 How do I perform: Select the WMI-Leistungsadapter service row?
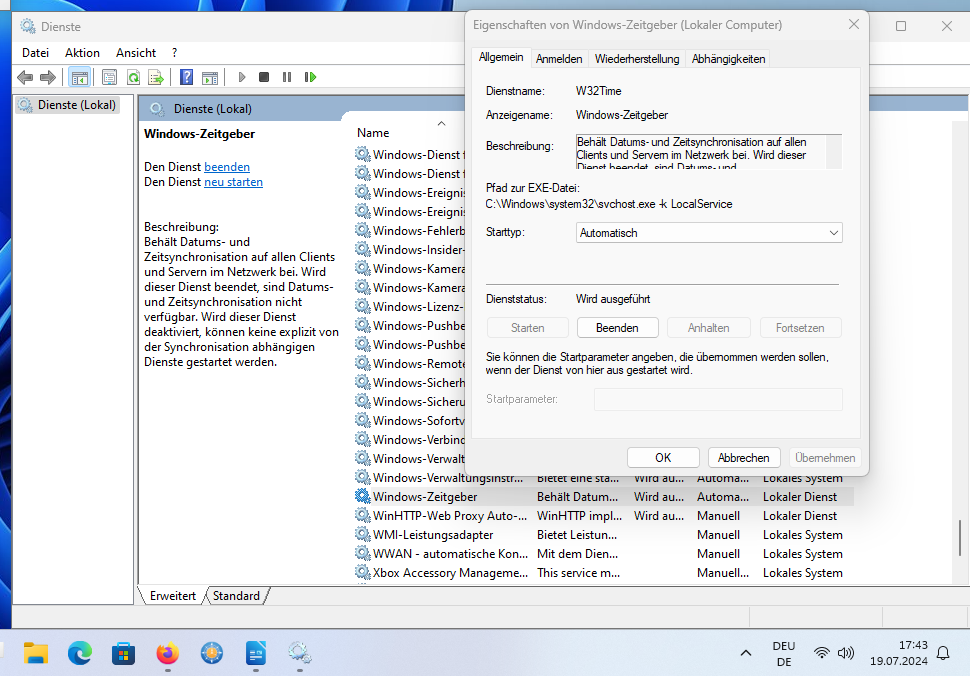(x=604, y=535)
